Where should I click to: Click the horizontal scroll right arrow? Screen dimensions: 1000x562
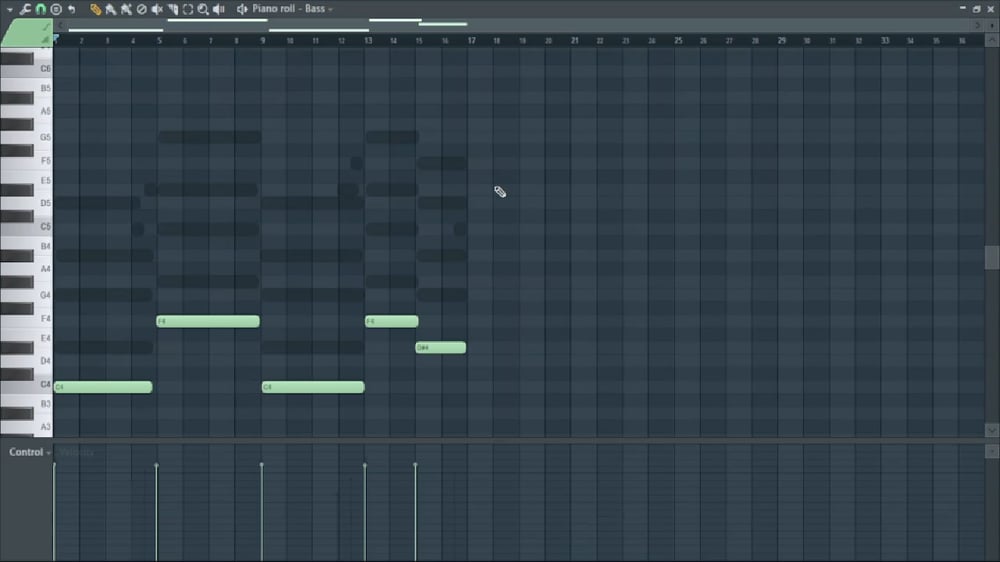point(978,26)
